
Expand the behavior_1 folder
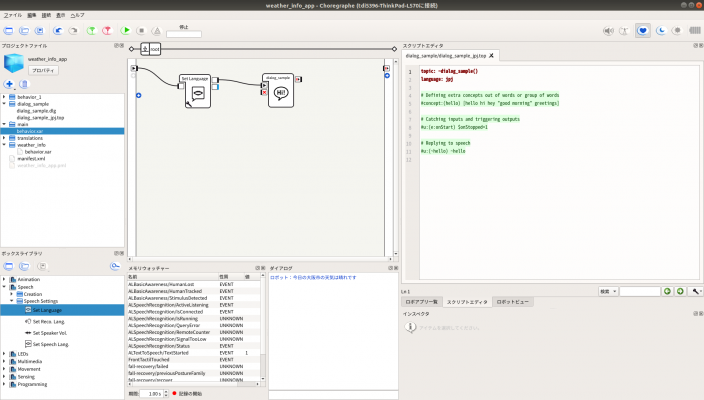coord(4,97)
